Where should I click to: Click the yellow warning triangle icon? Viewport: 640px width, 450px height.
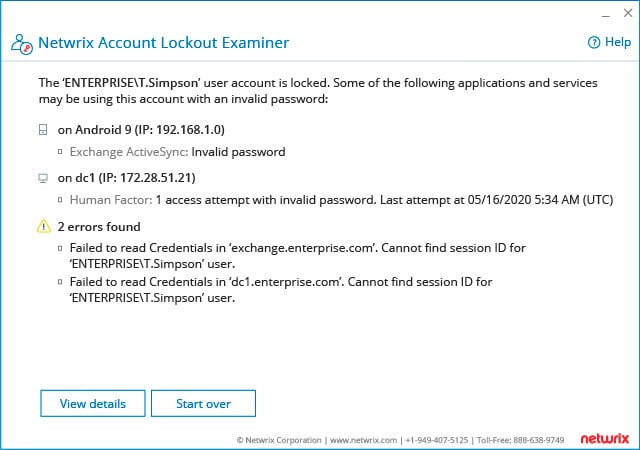[44, 226]
